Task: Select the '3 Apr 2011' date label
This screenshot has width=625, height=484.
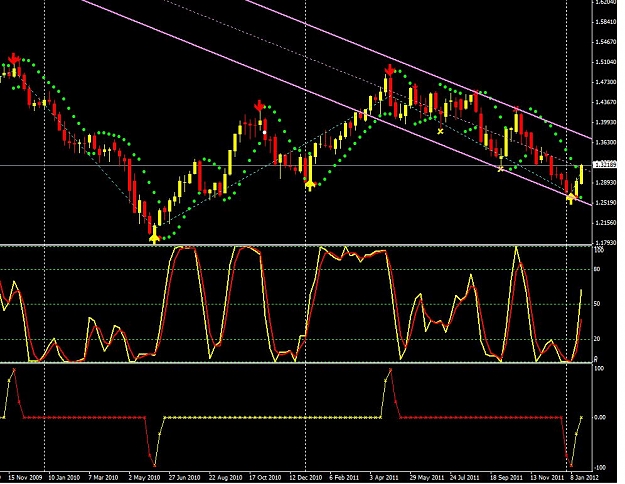Action: coord(384,477)
